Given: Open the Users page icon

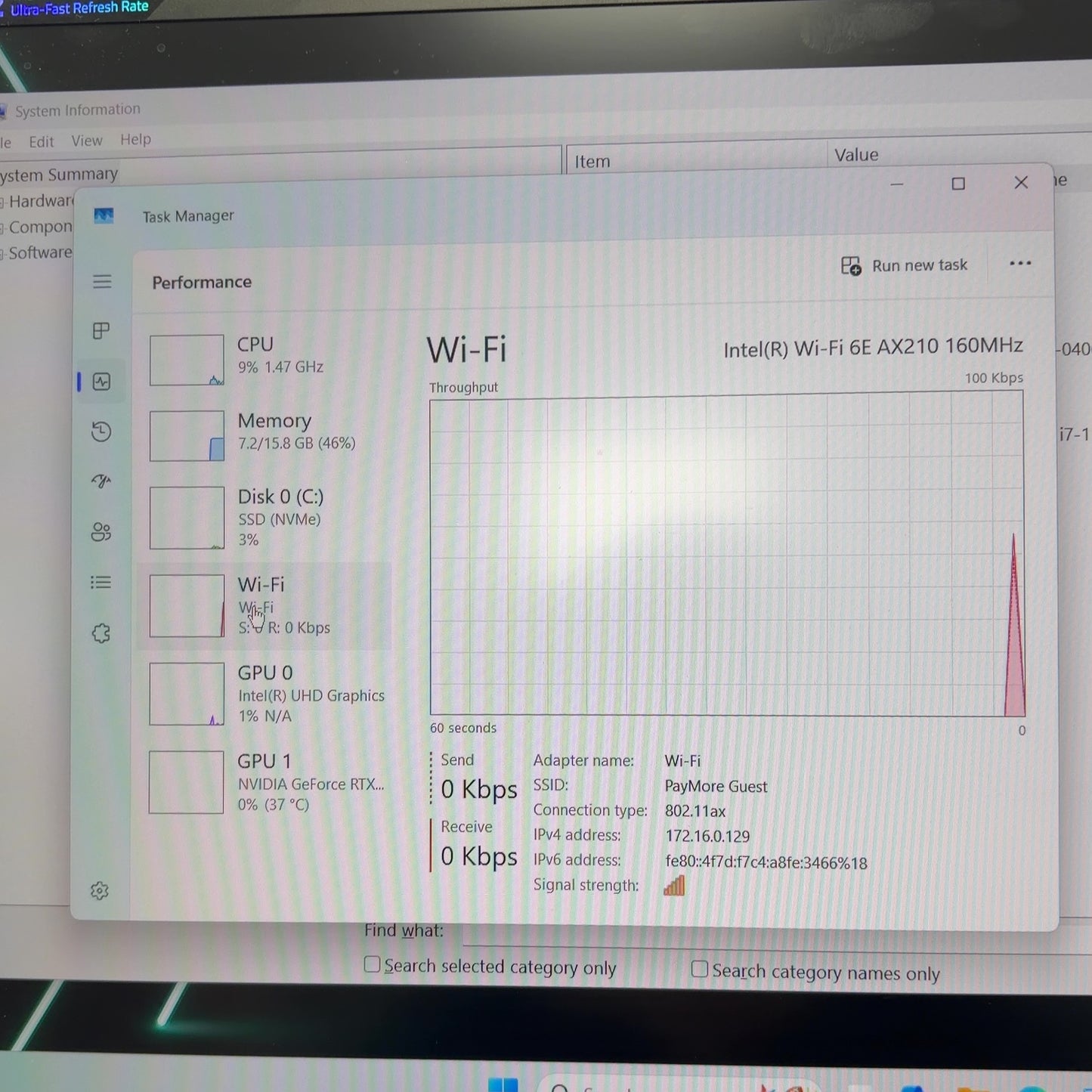Looking at the screenshot, I should point(101,532).
